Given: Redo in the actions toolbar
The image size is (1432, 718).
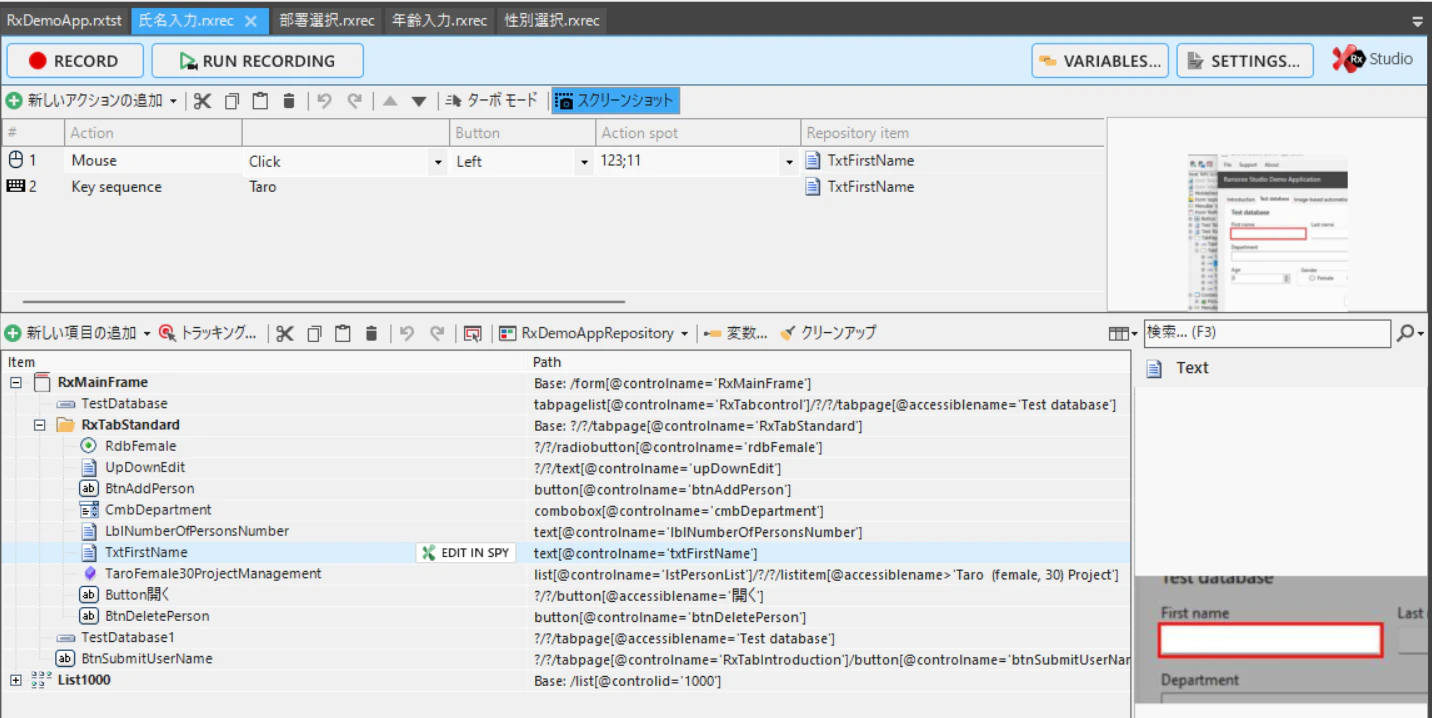Looking at the screenshot, I should tap(354, 101).
